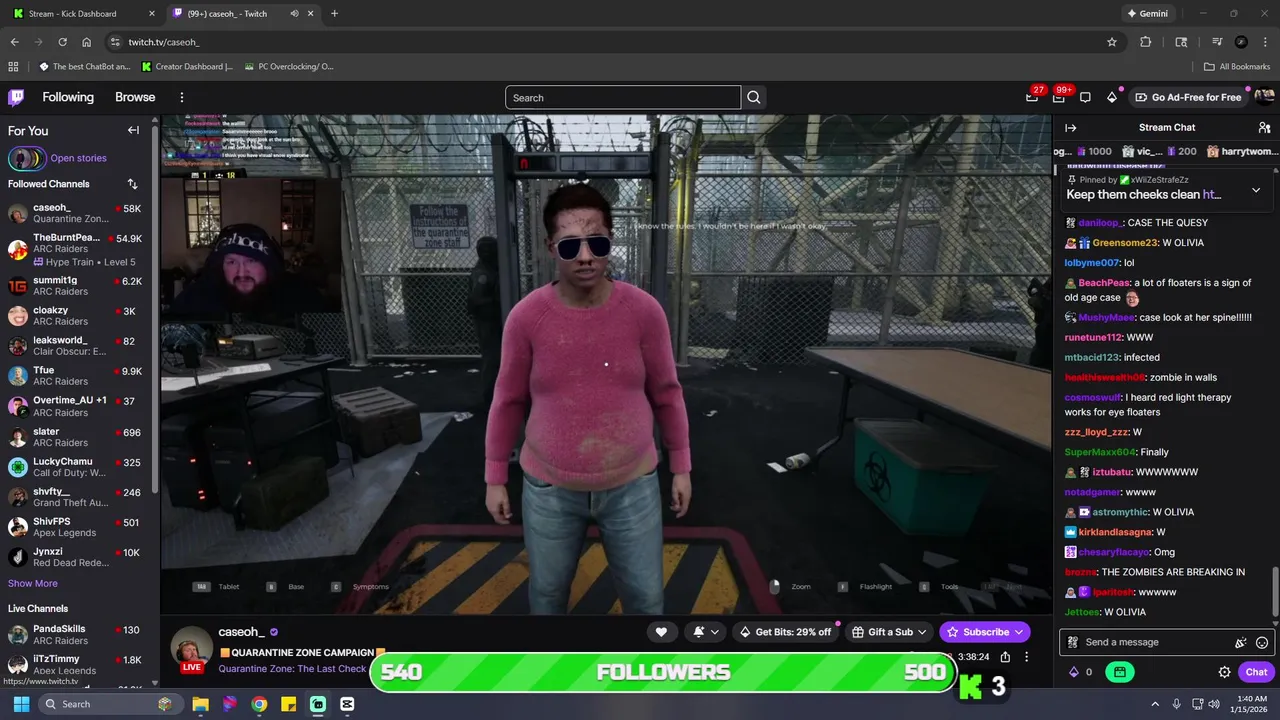Image resolution: width=1280 pixels, height=720 pixels.
Task: Reload the Twitch page
Action: click(62, 42)
